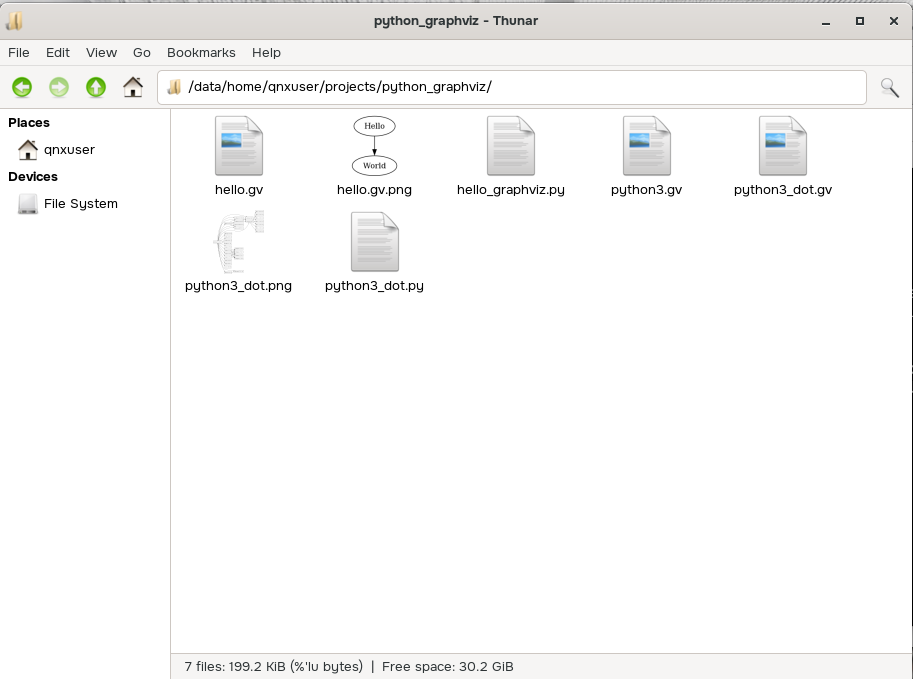This screenshot has width=913, height=679.
Task: Open the Edit menu
Action: (58, 52)
